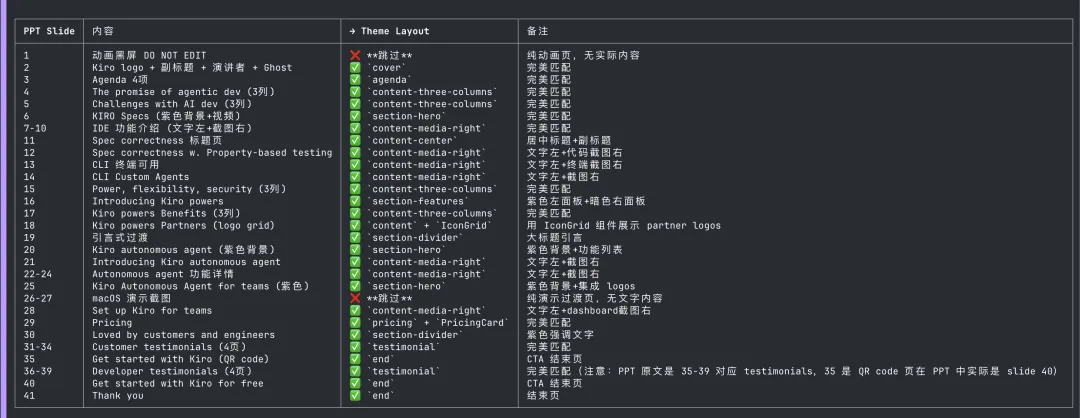Screen dimensions: 1080x418
Task: Click the "备注" column header
Action: [x=538, y=31]
